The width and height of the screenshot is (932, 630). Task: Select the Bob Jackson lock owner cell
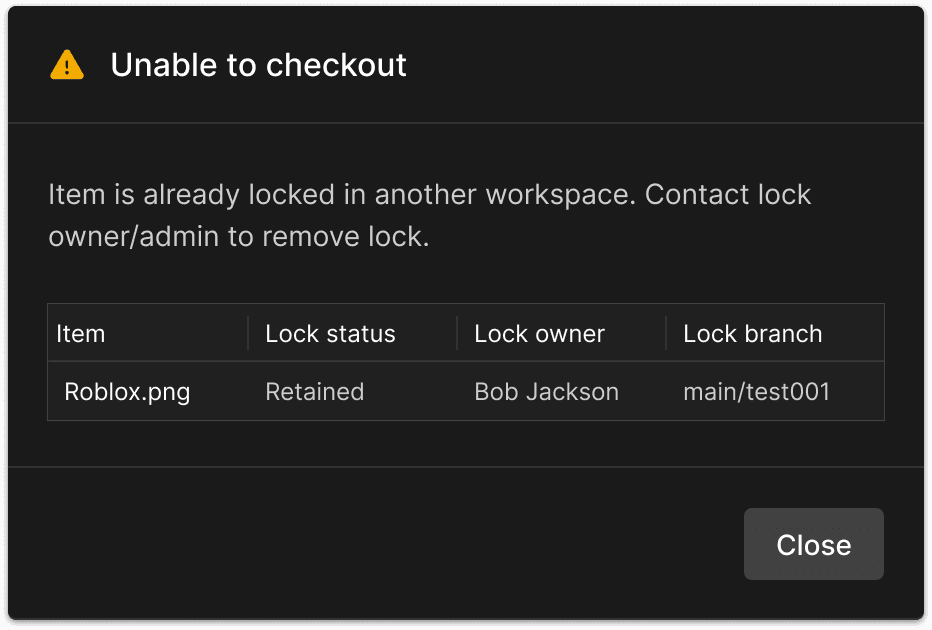pyautogui.click(x=546, y=392)
